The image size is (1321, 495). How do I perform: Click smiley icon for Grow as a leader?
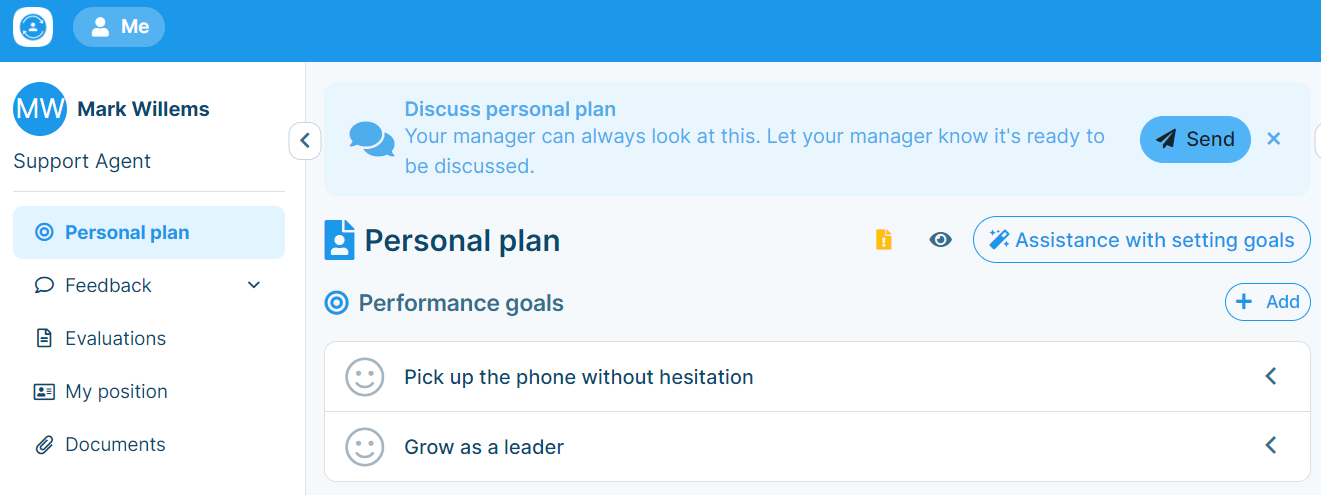pos(365,447)
